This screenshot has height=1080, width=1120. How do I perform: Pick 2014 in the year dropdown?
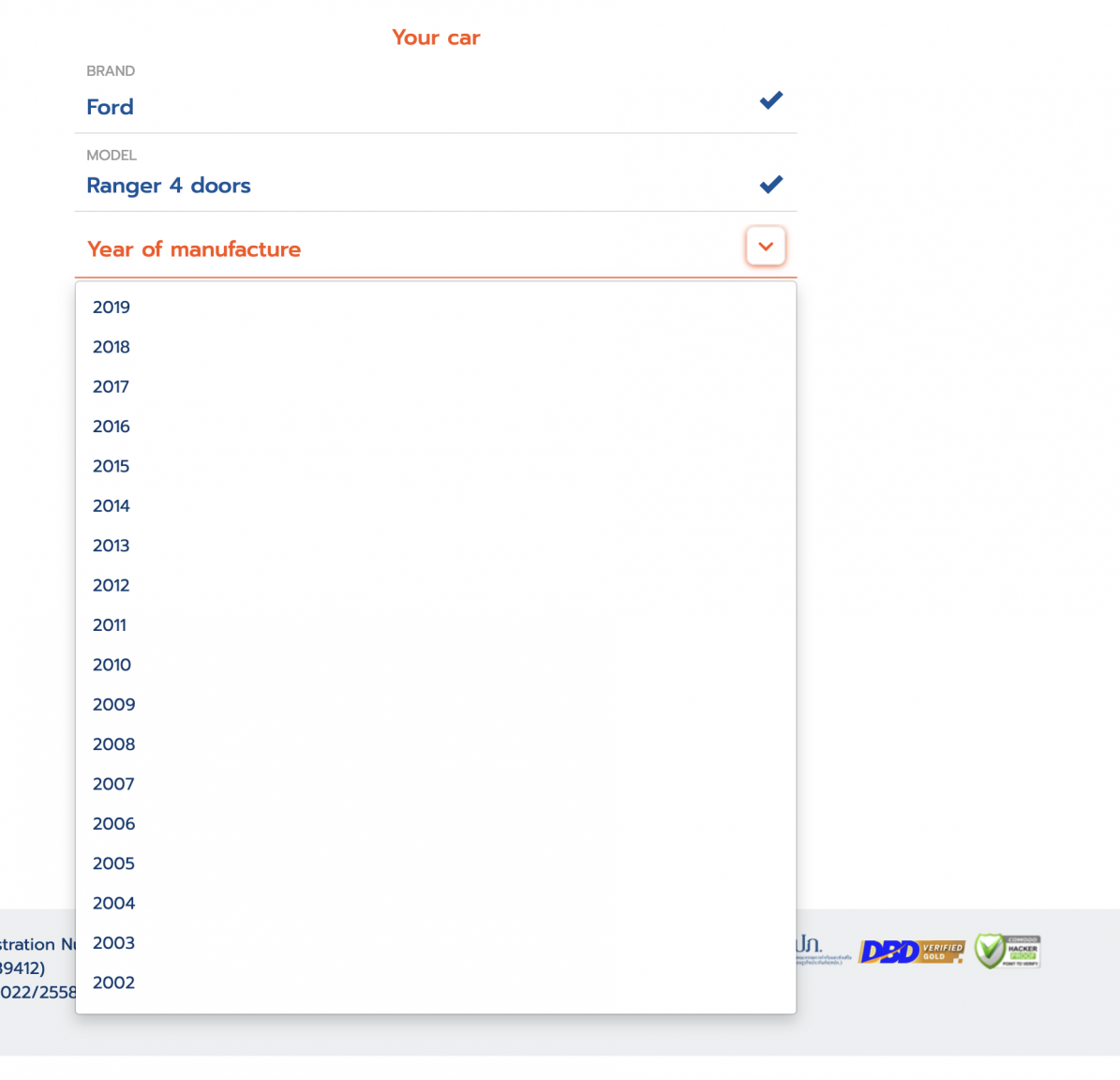point(436,505)
